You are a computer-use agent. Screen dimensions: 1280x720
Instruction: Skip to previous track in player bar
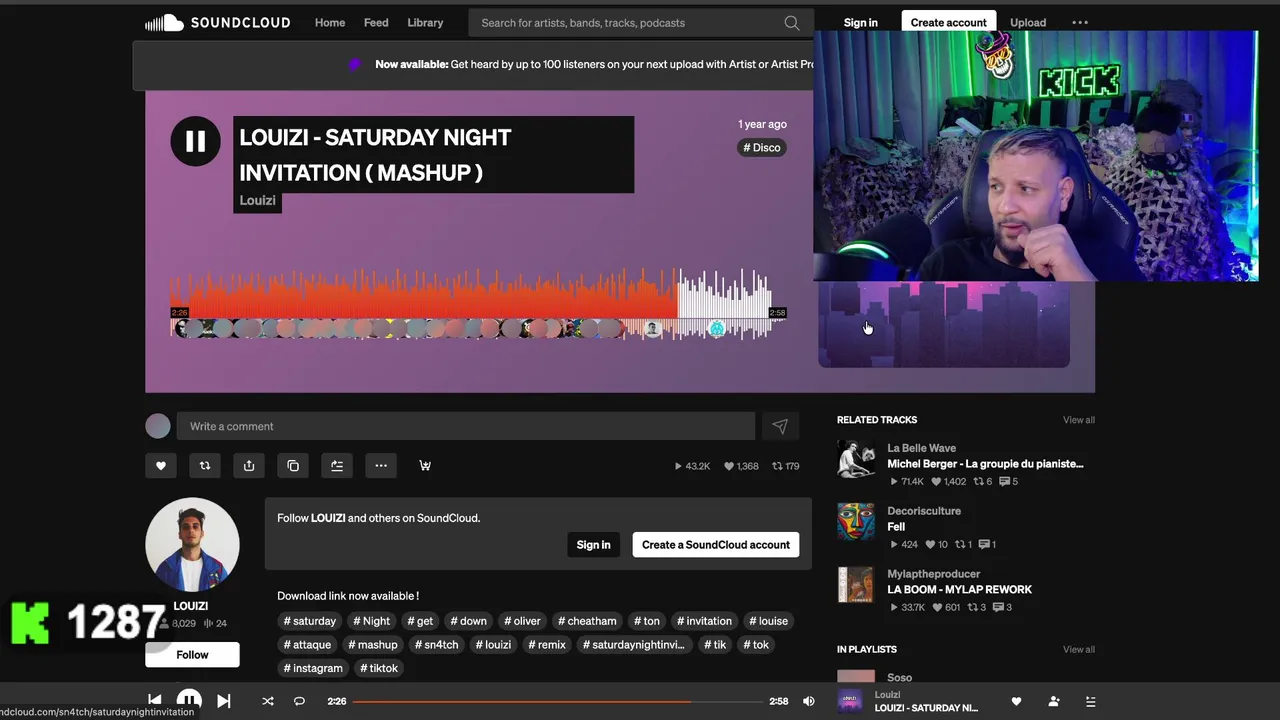point(154,701)
